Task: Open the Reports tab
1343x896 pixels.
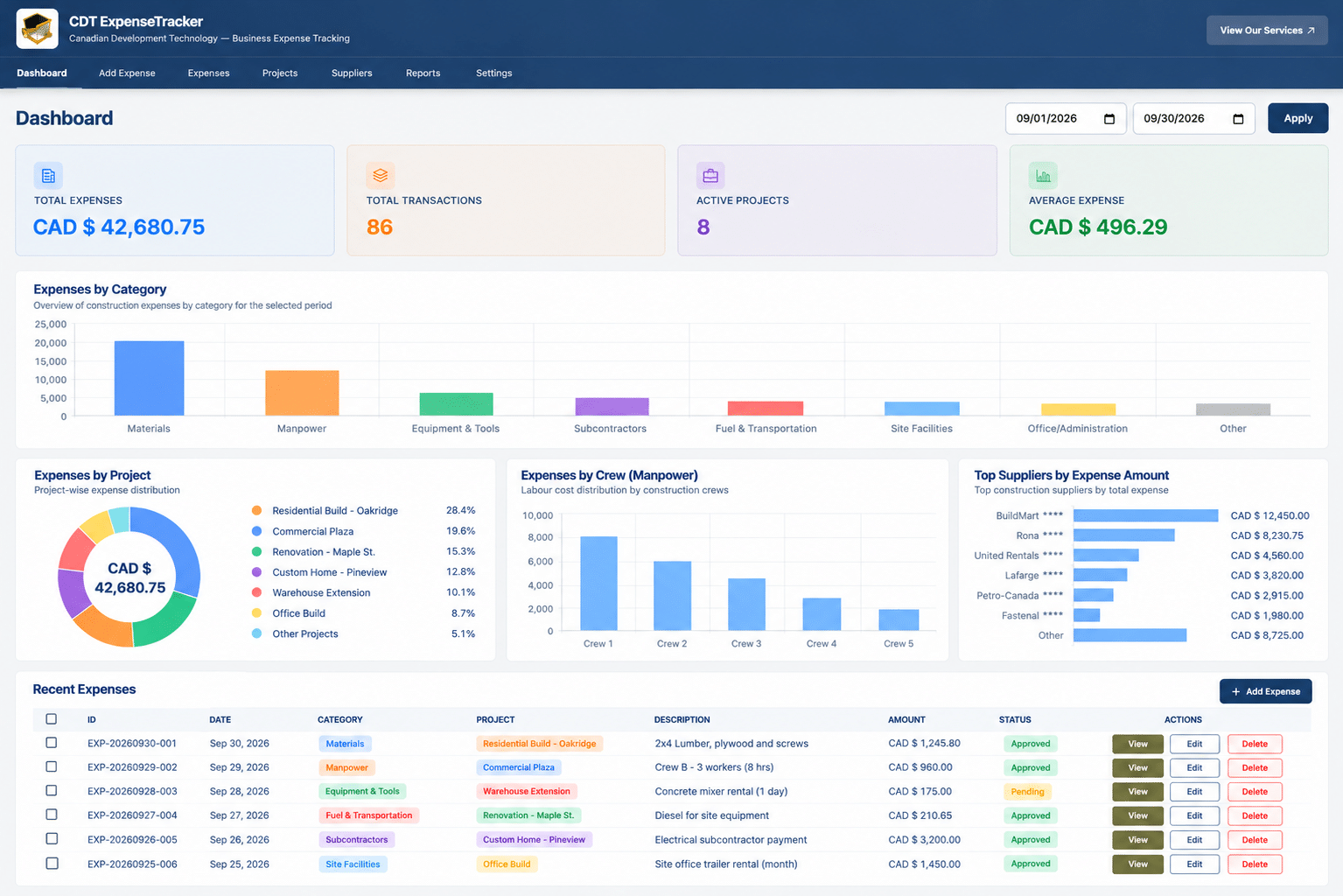Action: click(x=423, y=73)
